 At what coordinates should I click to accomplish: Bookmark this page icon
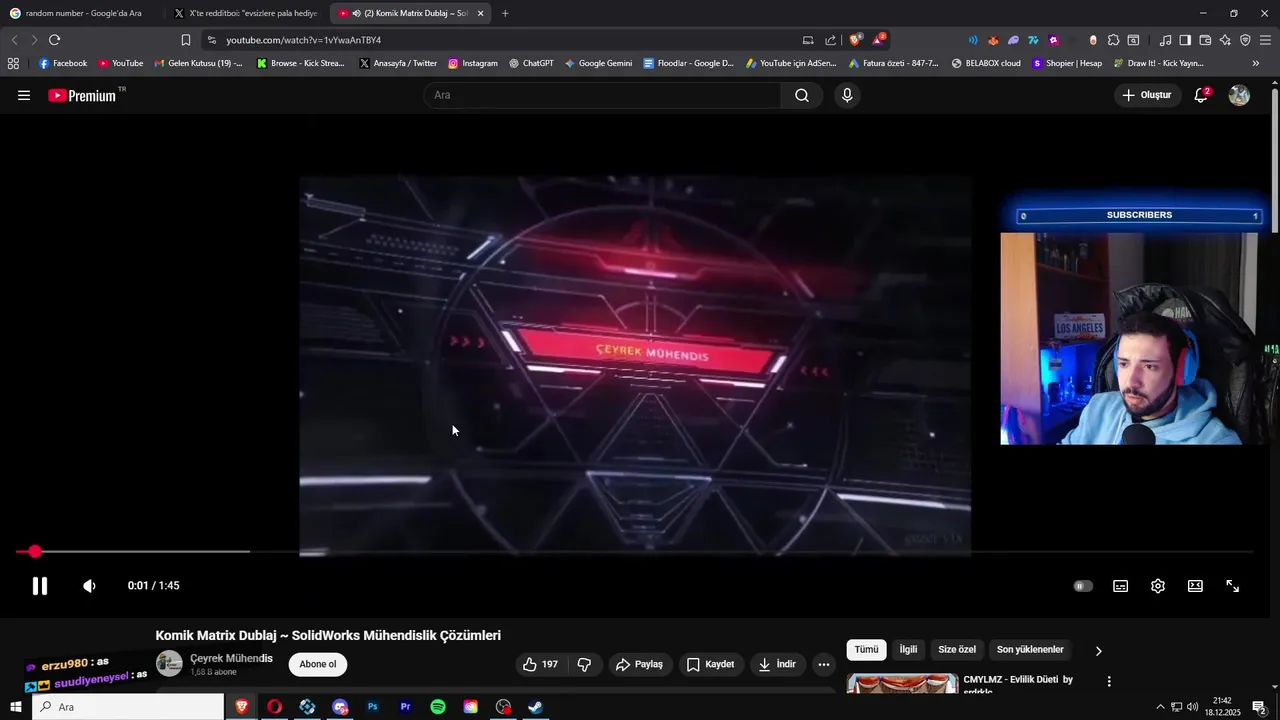point(185,40)
